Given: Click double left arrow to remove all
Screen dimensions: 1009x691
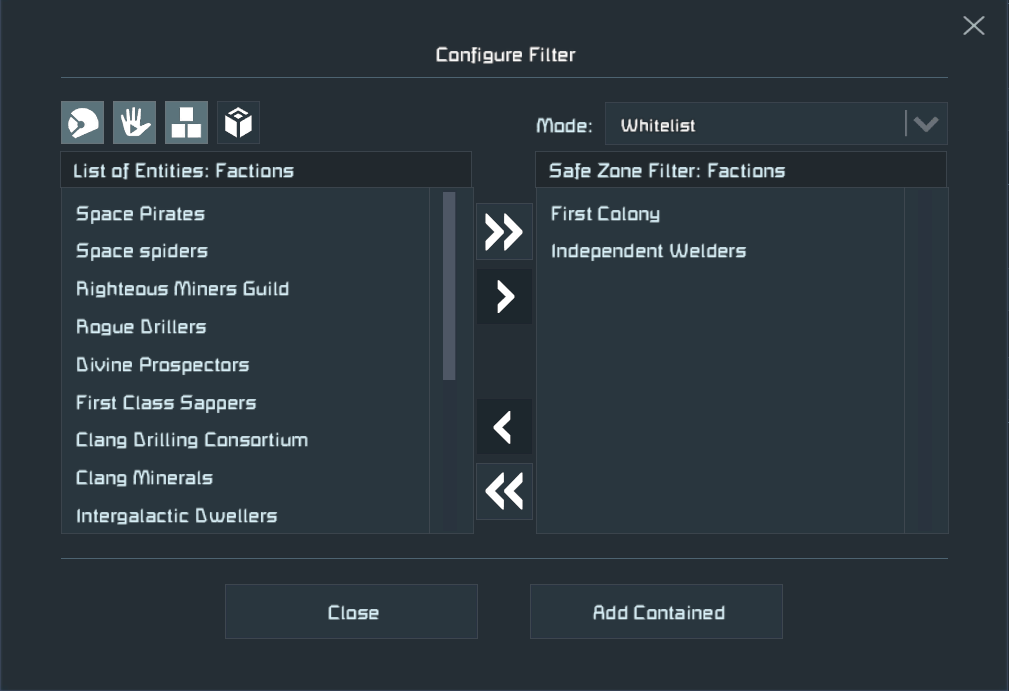Looking at the screenshot, I should point(504,491).
